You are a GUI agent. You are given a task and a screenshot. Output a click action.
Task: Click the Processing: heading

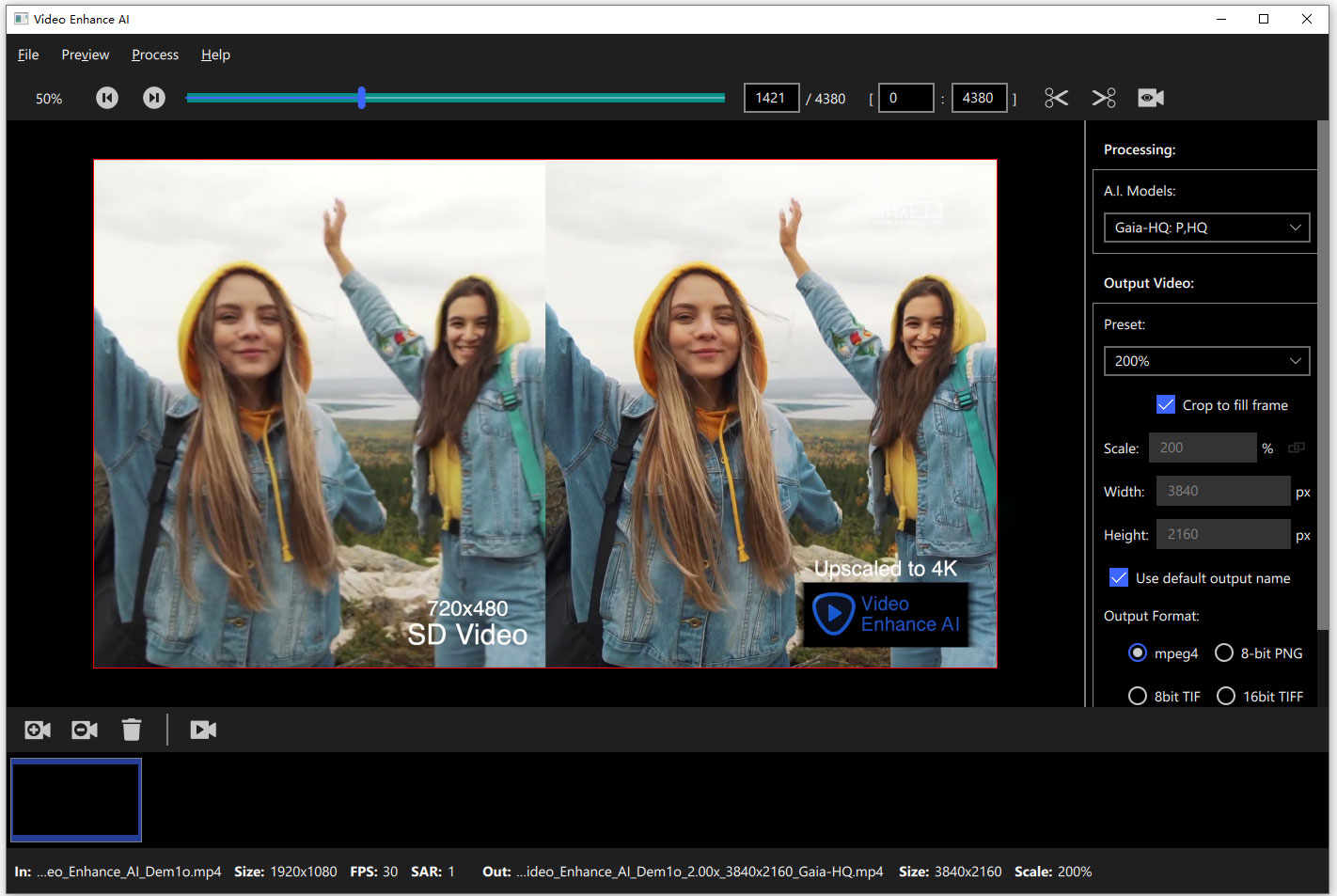coord(1140,149)
